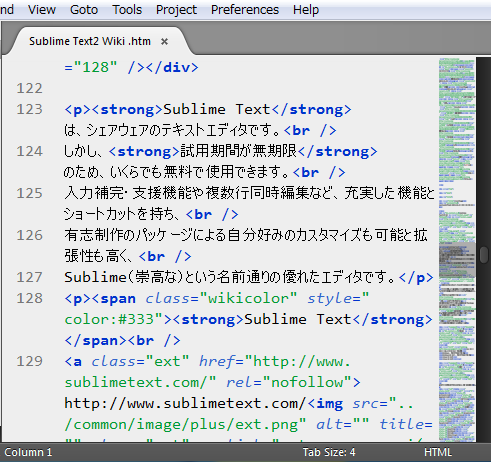
Task: Click the "ext" class value on line 129
Action: (x=167, y=361)
